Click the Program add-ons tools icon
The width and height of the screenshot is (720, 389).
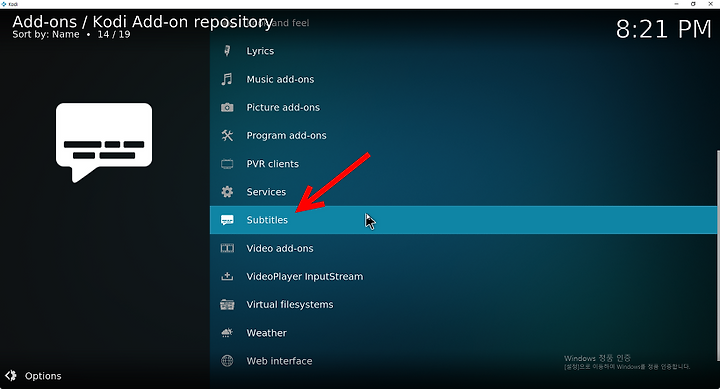click(x=227, y=135)
